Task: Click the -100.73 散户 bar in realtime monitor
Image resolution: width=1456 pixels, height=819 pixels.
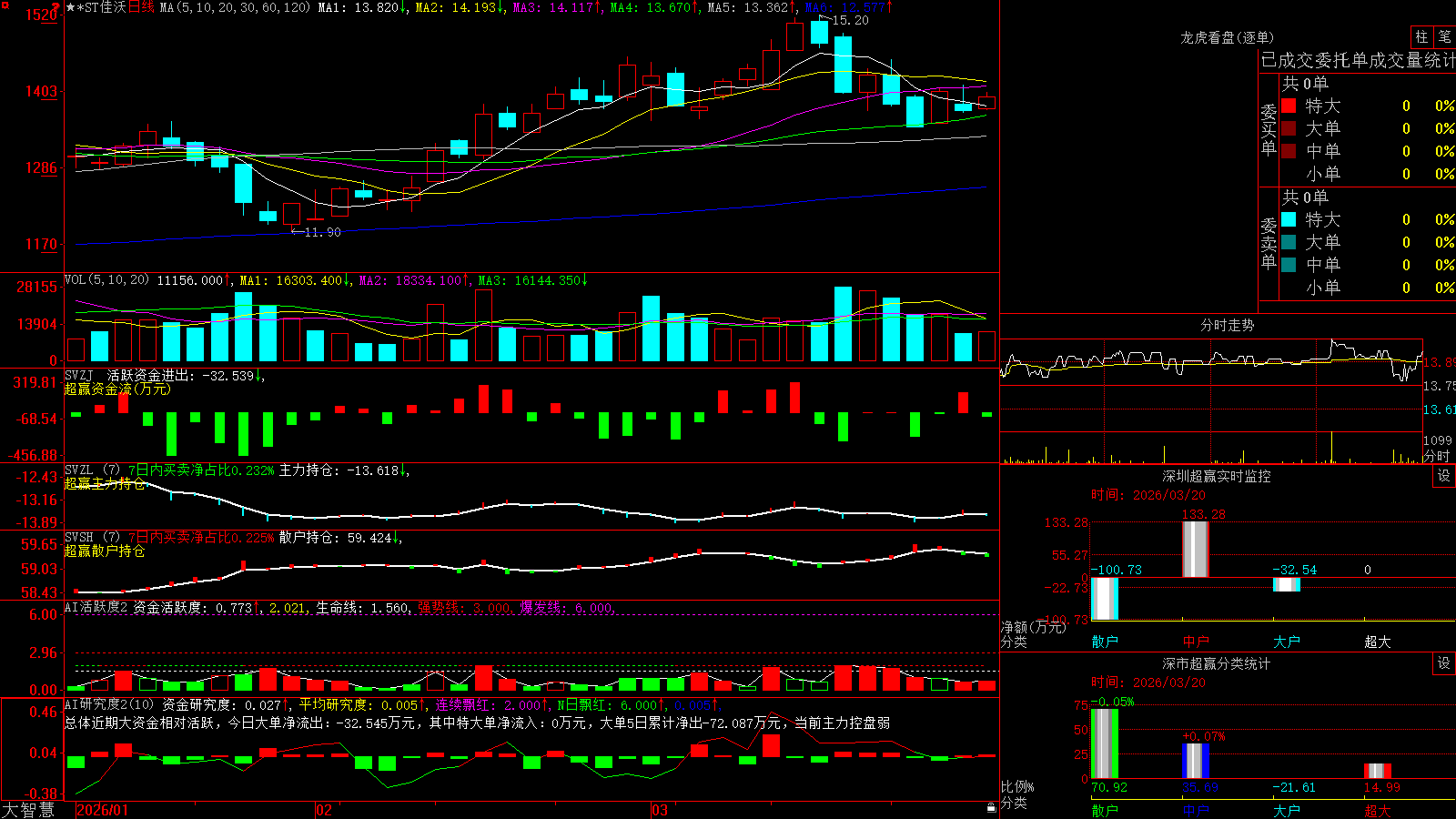Action: (1104, 599)
